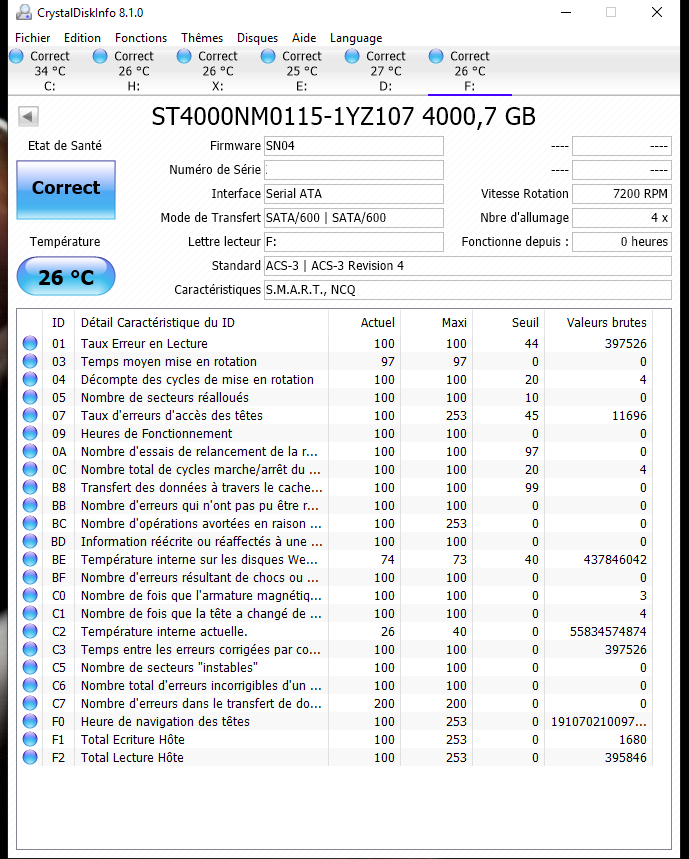Select row Nombre d'opérations avortées en raison
Image resolution: width=689 pixels, height=859 pixels.
pyautogui.click(x=335, y=523)
